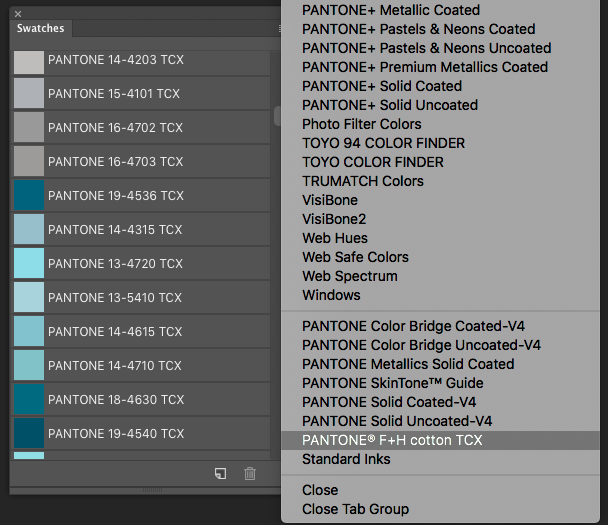Choose Photo Filter Colors from the menu

(x=362, y=124)
